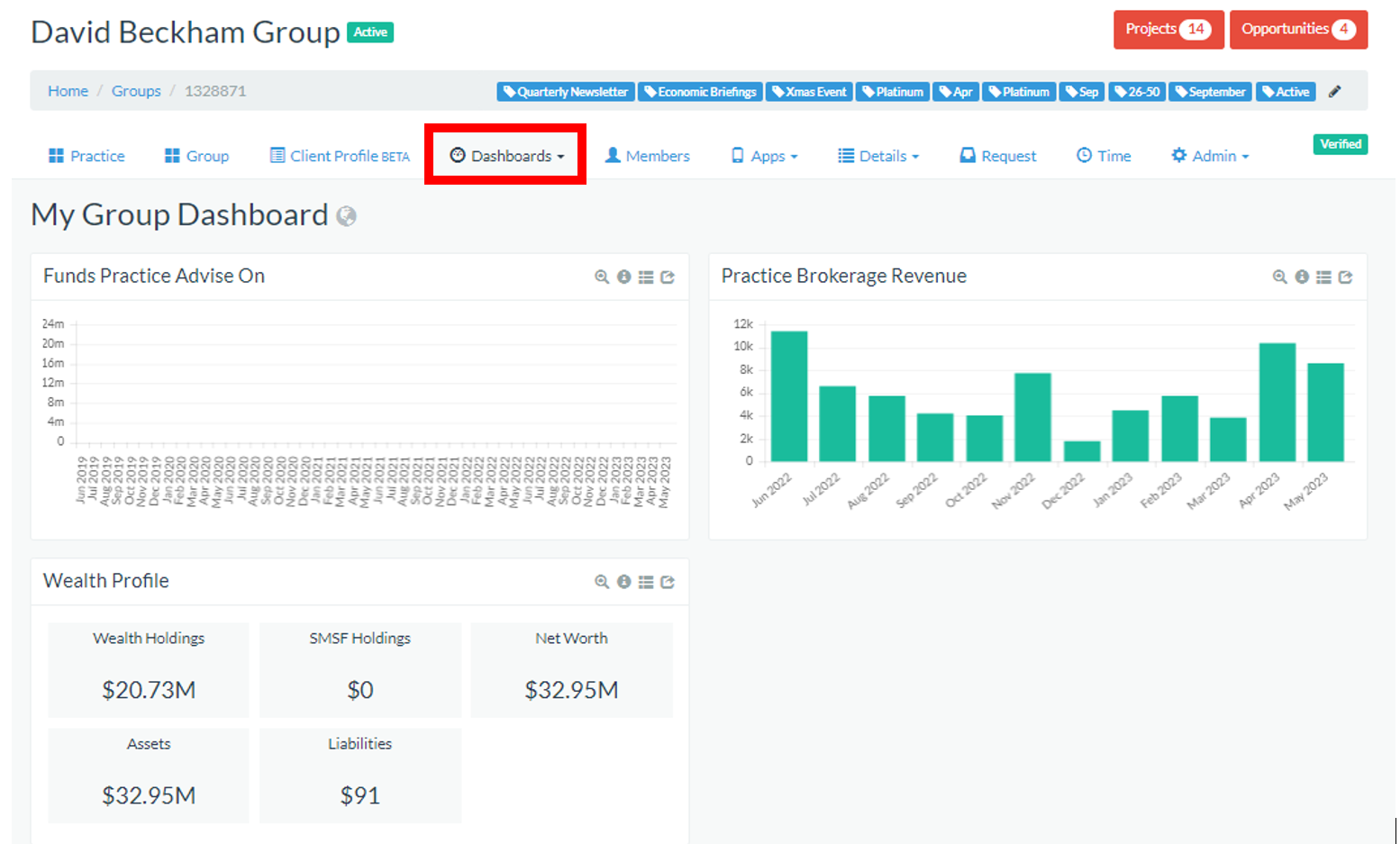The height and width of the screenshot is (844, 1400).
Task: Click info icon on Practice Brokerage Revenue
Action: tap(1302, 277)
